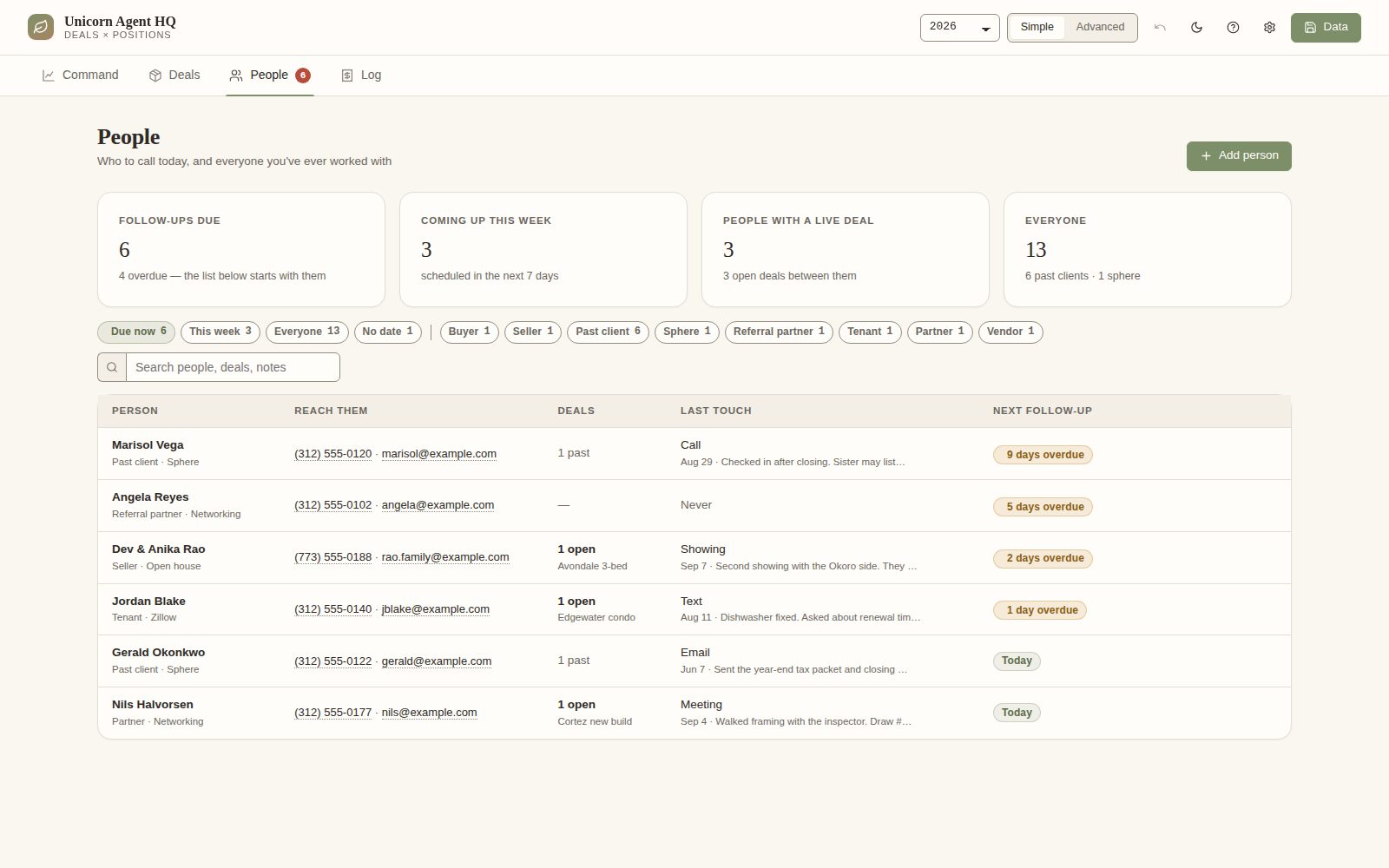Screen dimensions: 1389x868
Task: Click the undo arrow icon in header
Action: 1160,28
